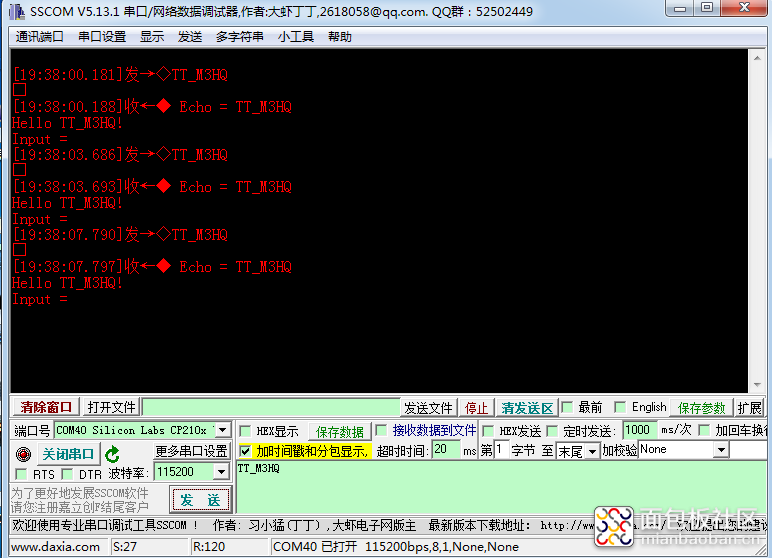Open the 显示 menu
This screenshot has width=772, height=558.
(152, 37)
